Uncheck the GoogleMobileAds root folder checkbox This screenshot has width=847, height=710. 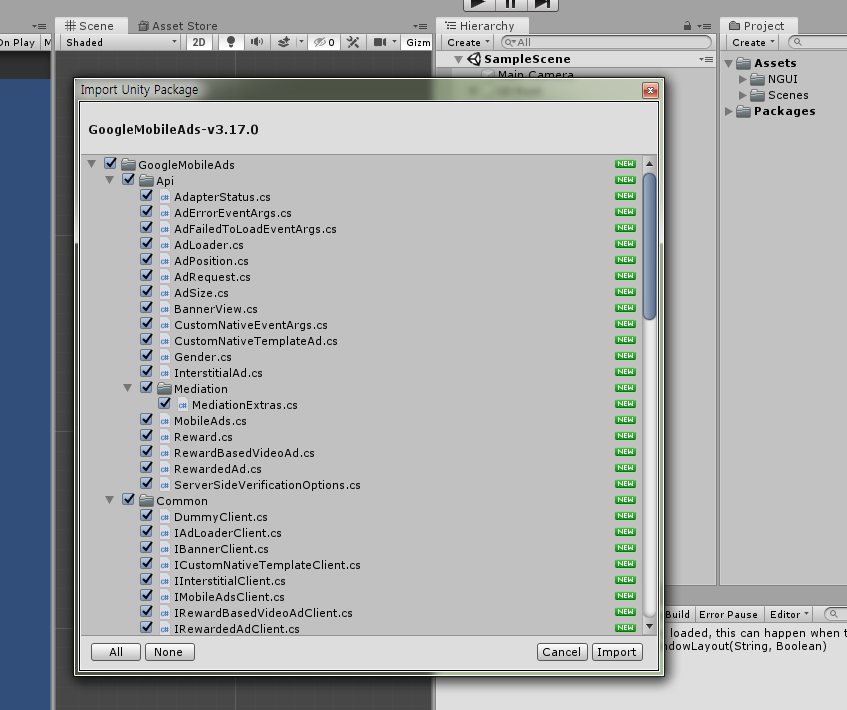[x=111, y=163]
